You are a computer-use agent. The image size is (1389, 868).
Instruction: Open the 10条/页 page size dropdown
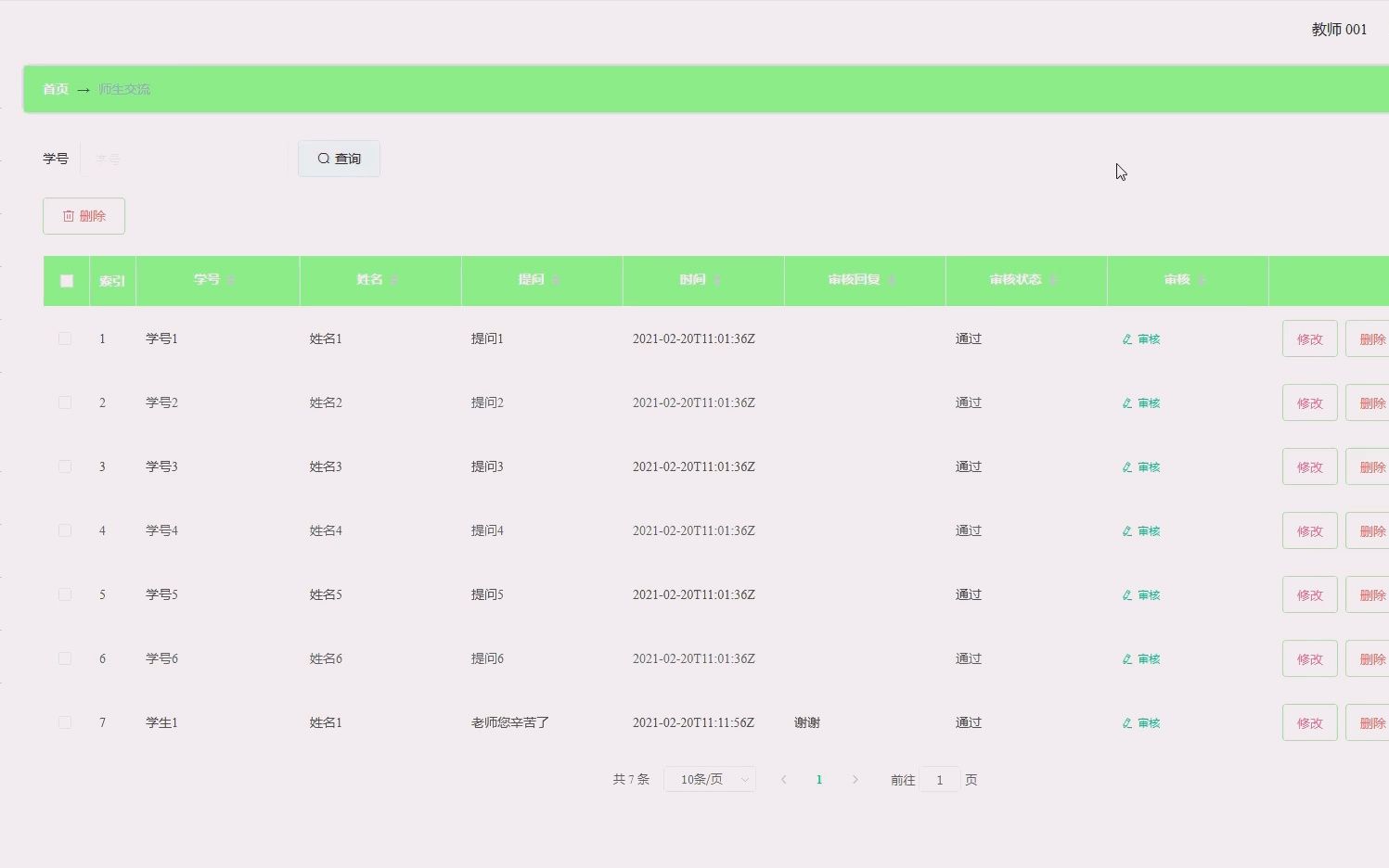coord(709,779)
